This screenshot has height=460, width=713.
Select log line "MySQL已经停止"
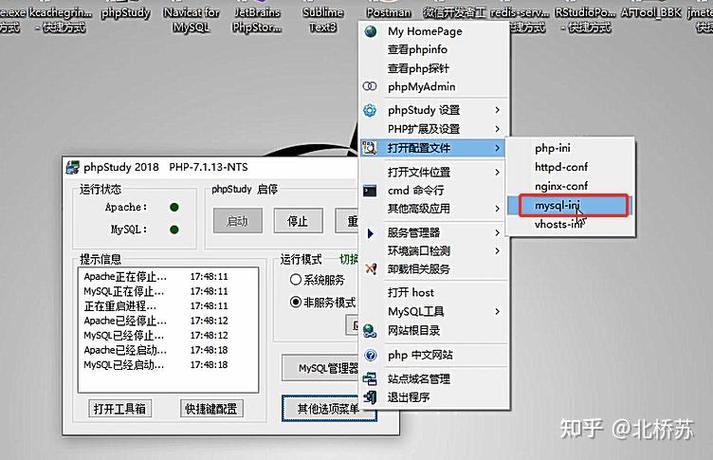pos(156,335)
